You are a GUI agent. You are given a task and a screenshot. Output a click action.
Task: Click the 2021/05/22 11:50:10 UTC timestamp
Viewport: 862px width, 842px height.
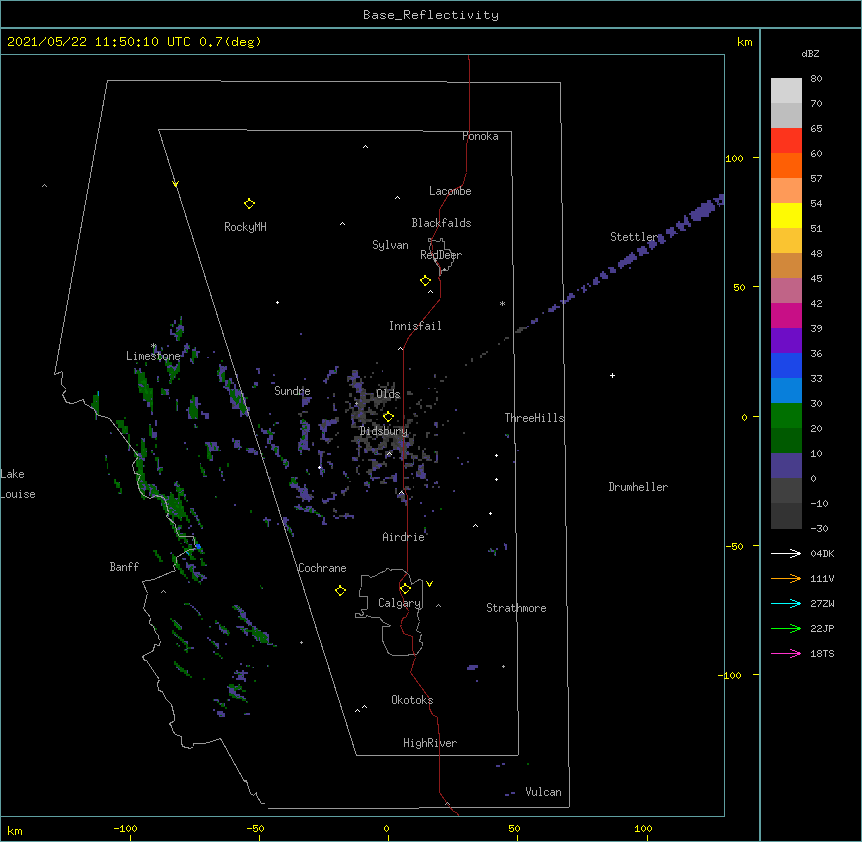[x=99, y=42]
